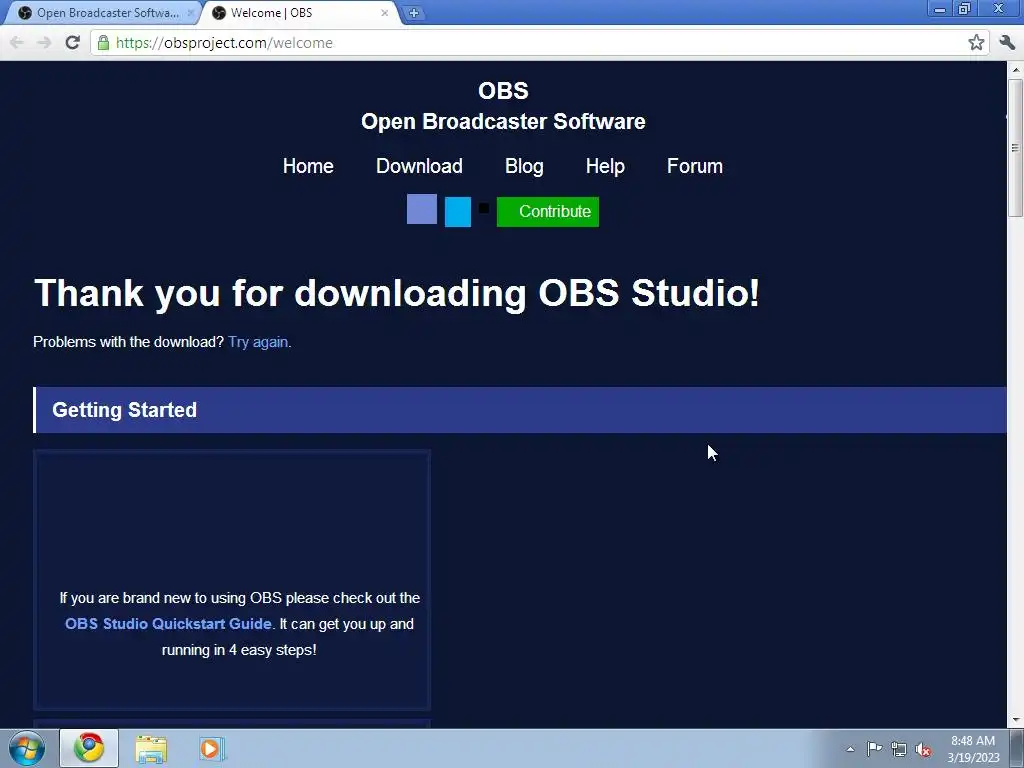
Task: Open the Blog navigation link
Action: pos(524,166)
